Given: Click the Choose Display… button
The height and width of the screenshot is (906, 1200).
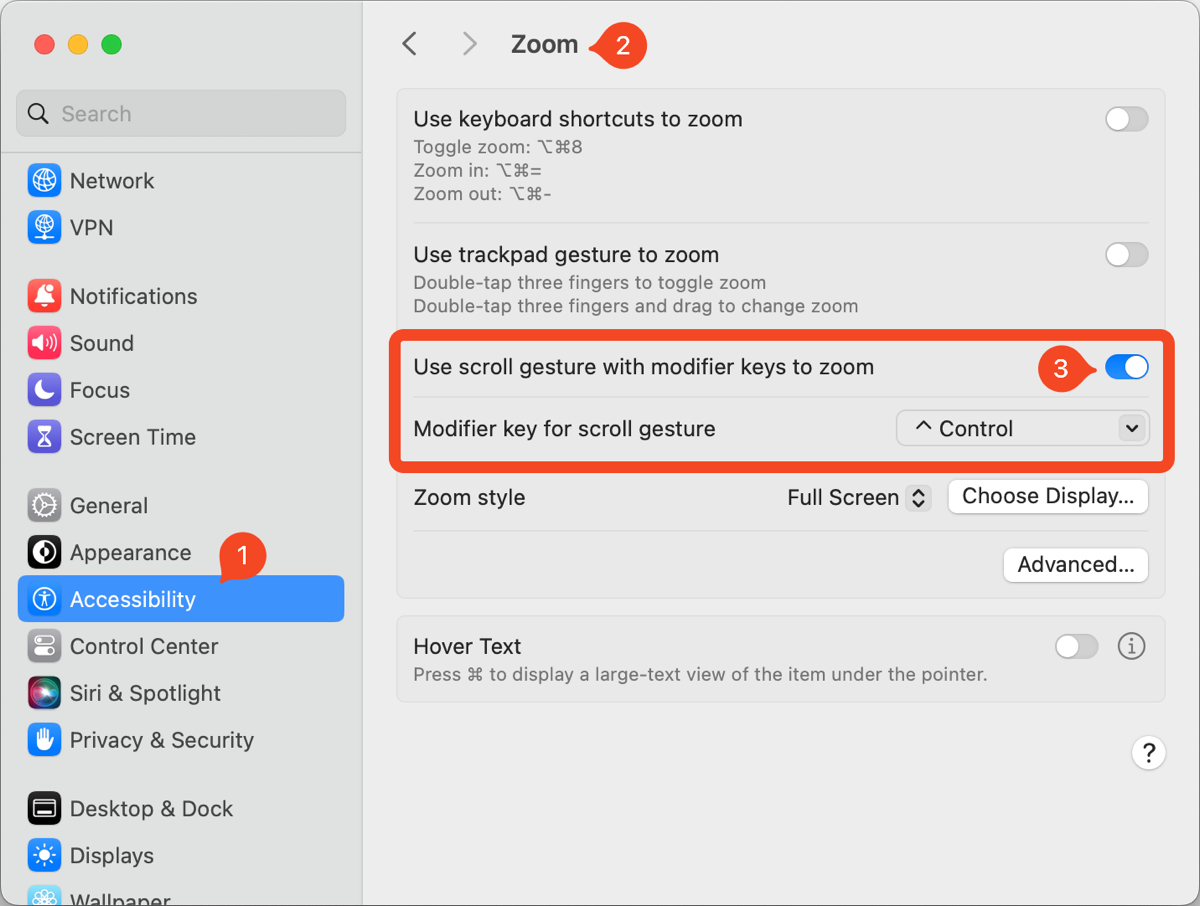Looking at the screenshot, I should [1047, 497].
